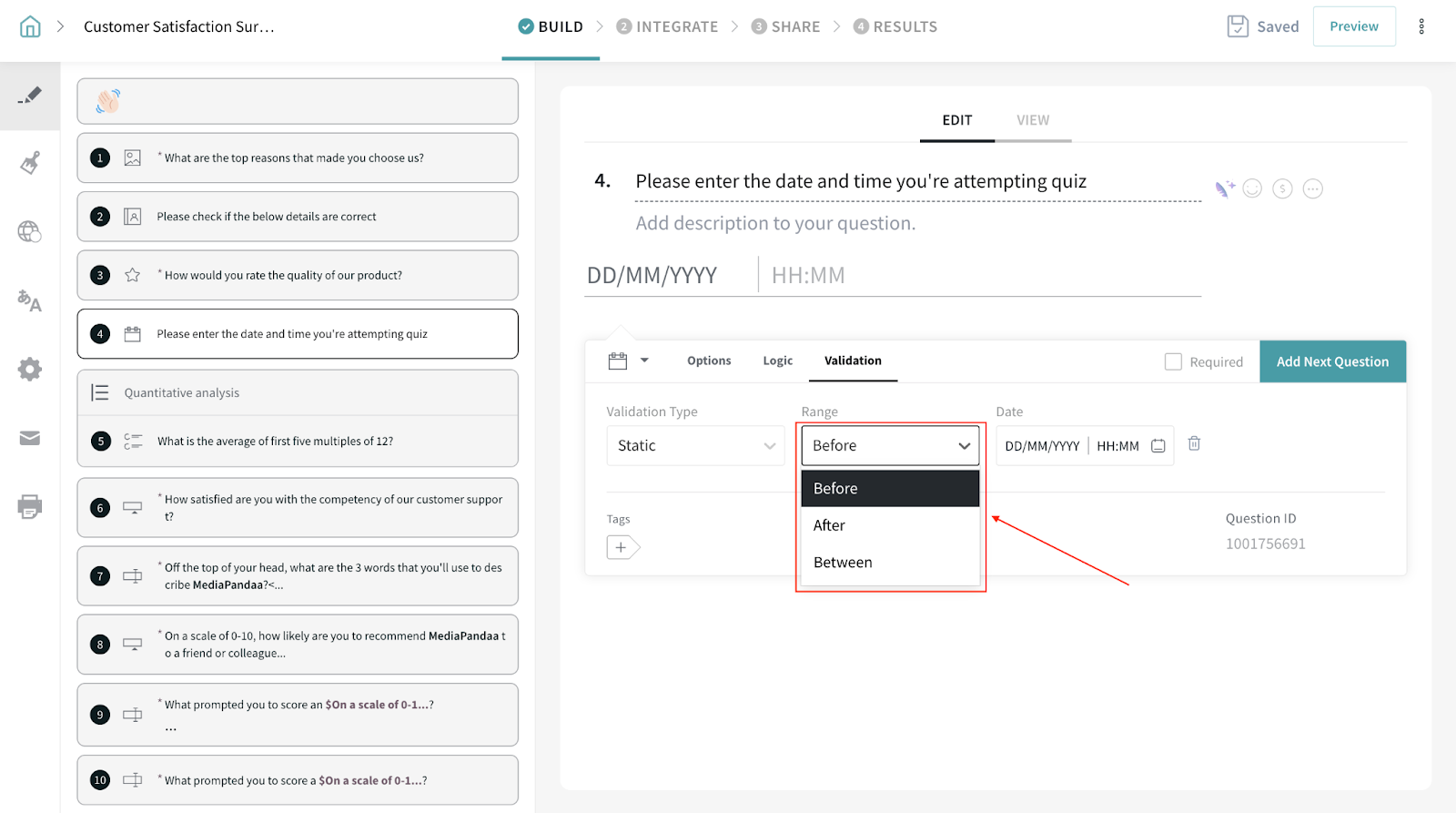
Task: Open the three-dot more options menu
Action: tap(1421, 26)
